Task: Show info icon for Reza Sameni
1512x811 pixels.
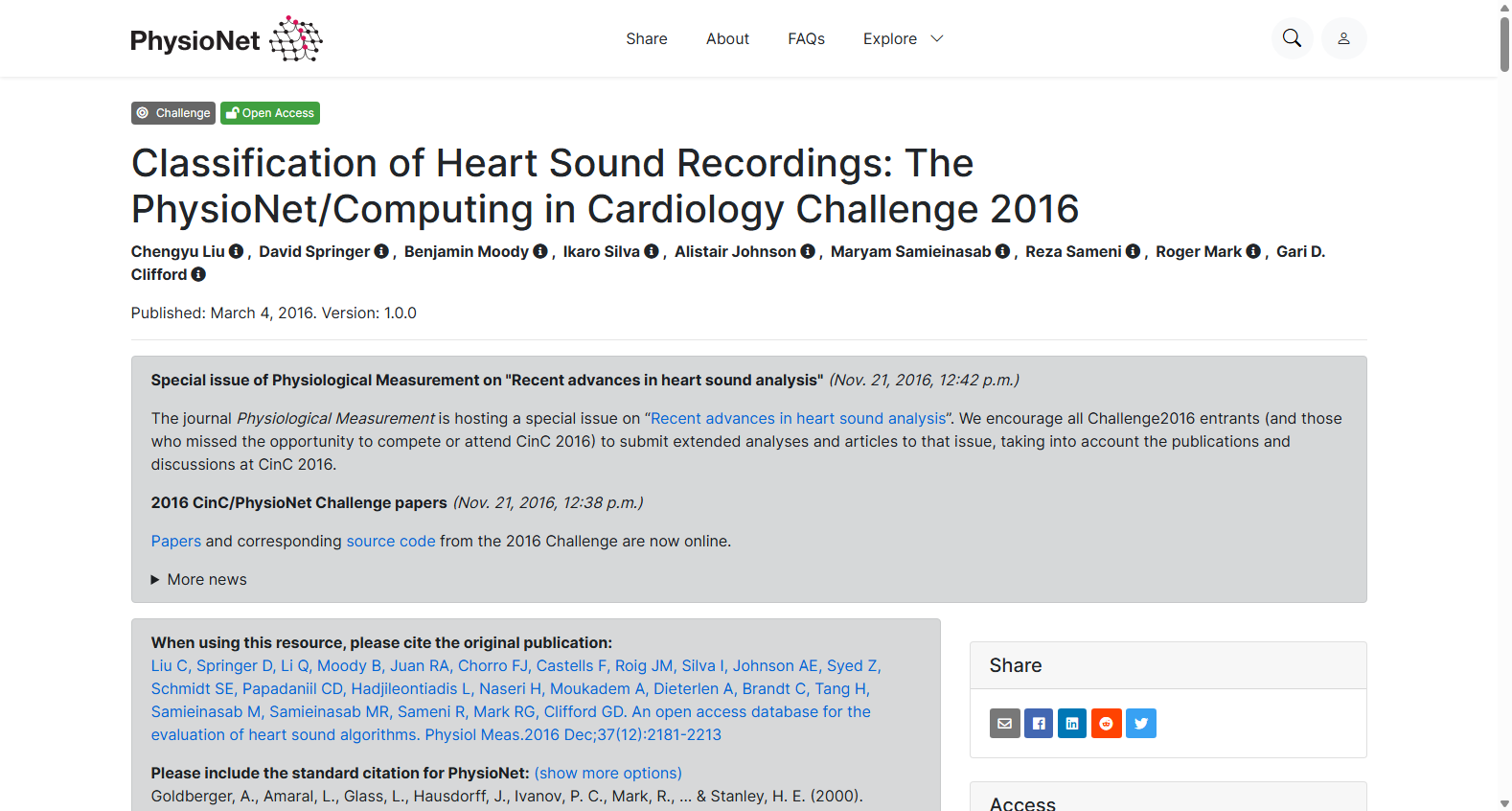Action: [x=1134, y=251]
